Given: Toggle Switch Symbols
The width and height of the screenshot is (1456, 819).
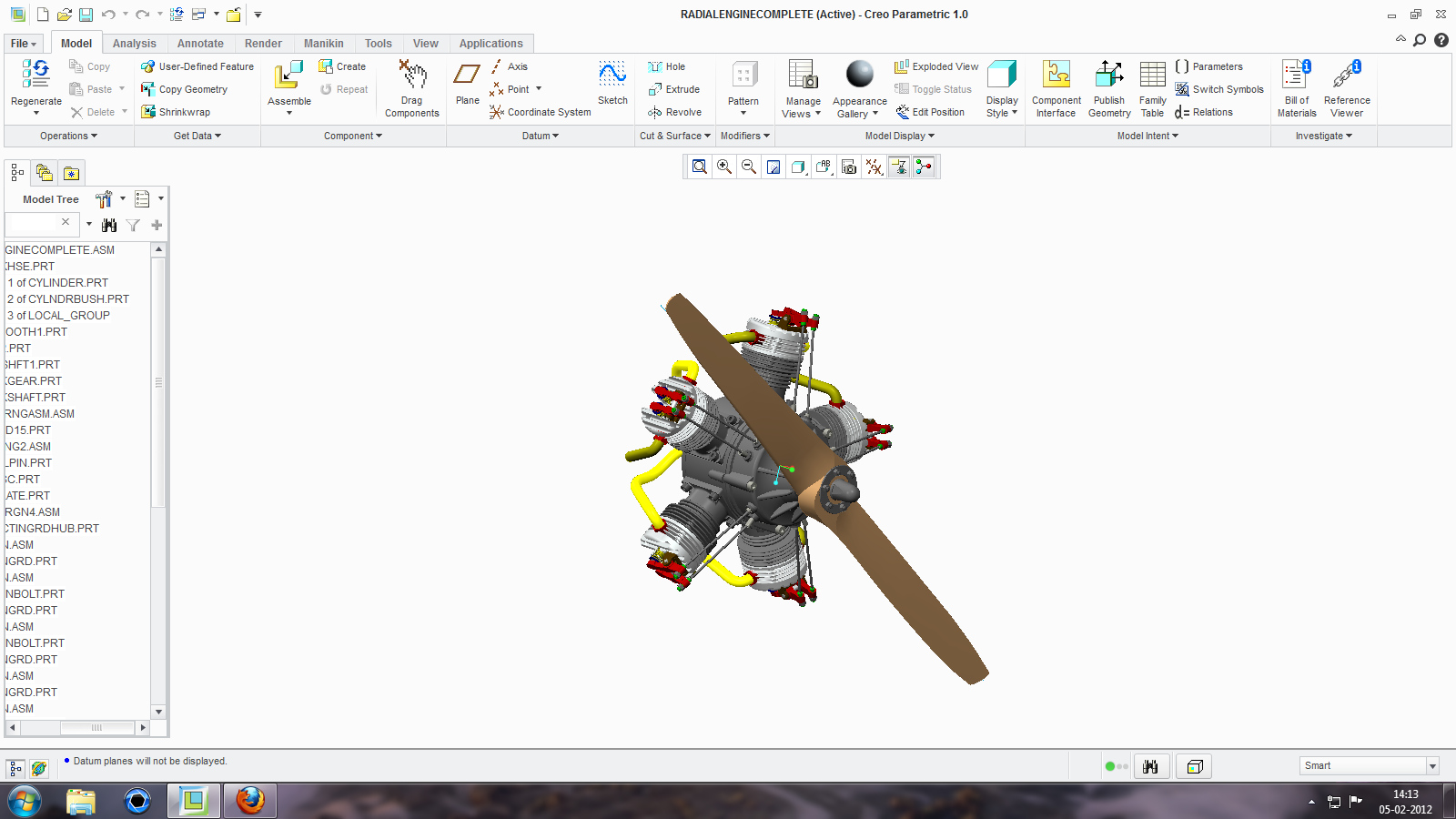Looking at the screenshot, I should [x=1219, y=89].
